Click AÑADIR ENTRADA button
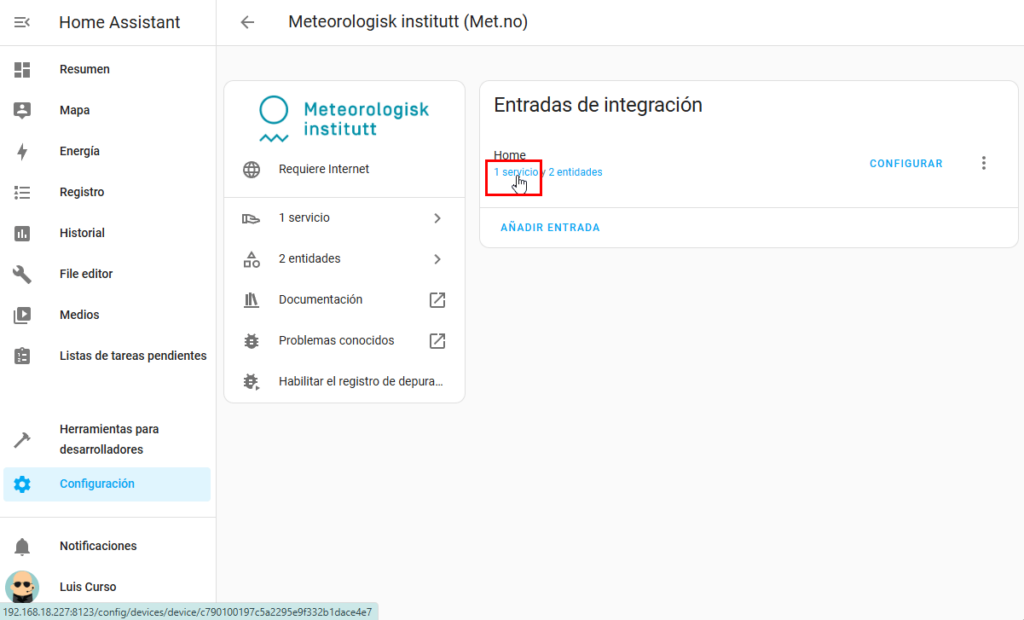The width and height of the screenshot is (1024, 620). 550,227
